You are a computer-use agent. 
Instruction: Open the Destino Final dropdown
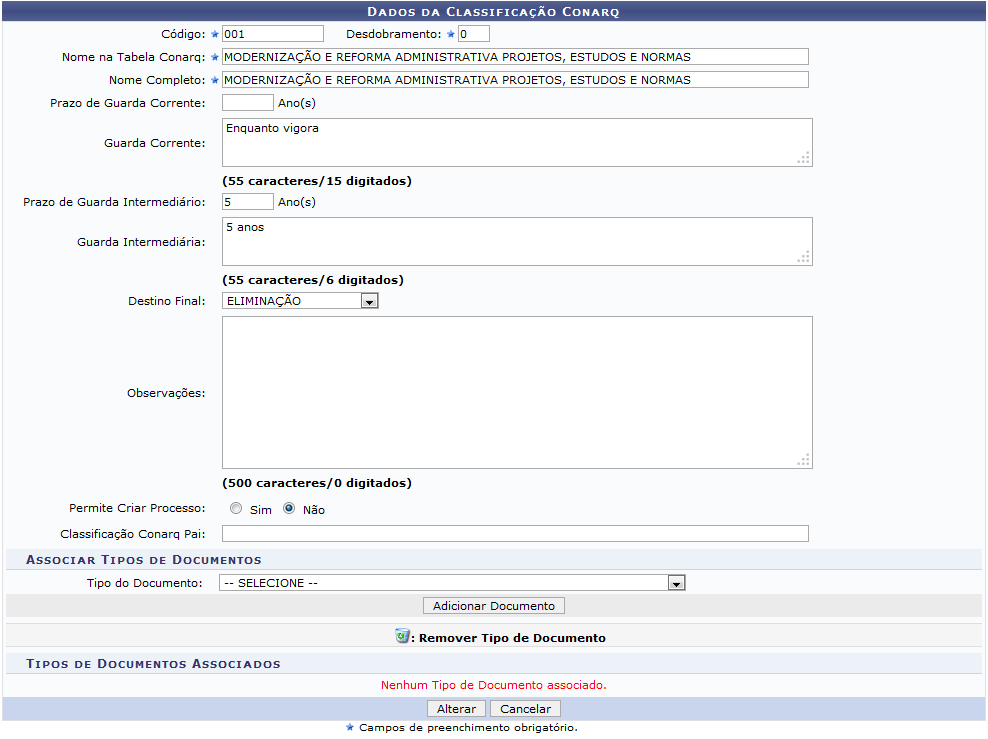pyautogui.click(x=300, y=301)
